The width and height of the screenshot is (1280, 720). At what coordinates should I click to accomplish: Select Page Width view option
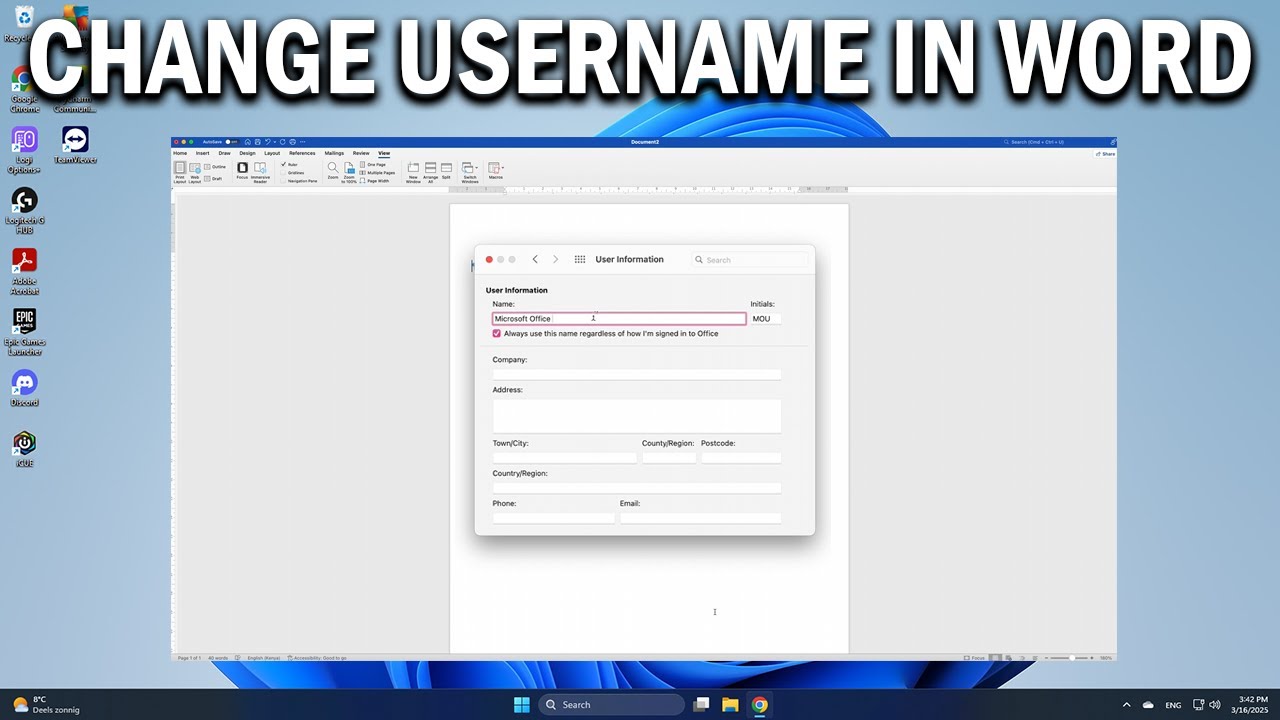pos(375,181)
